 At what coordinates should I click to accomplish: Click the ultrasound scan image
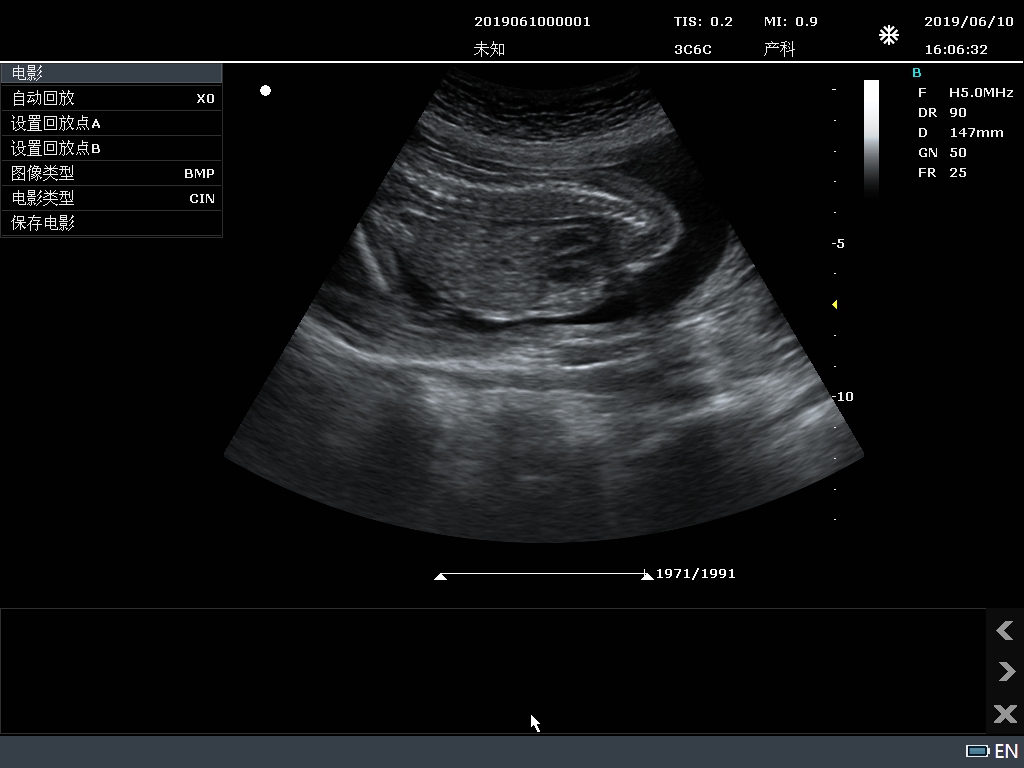(x=543, y=304)
